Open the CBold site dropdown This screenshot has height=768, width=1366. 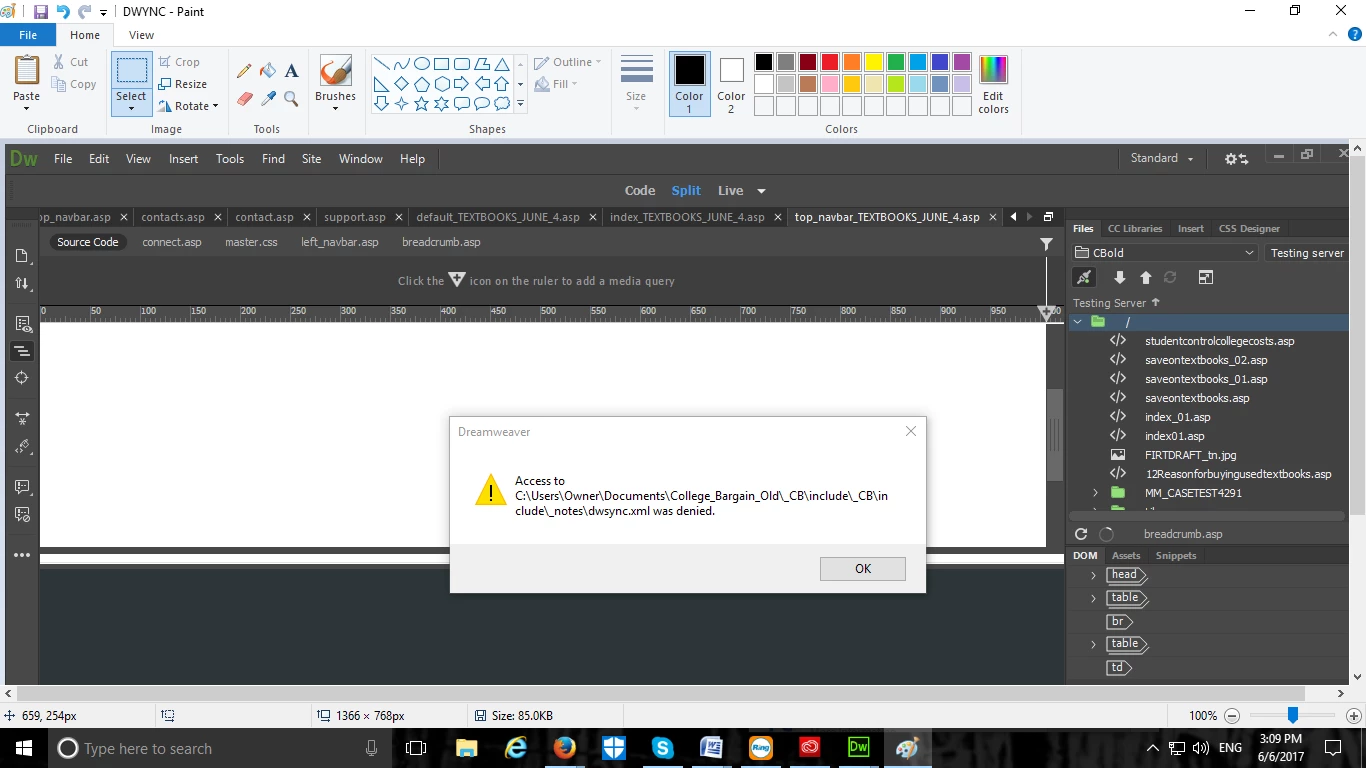pyautogui.click(x=1165, y=253)
